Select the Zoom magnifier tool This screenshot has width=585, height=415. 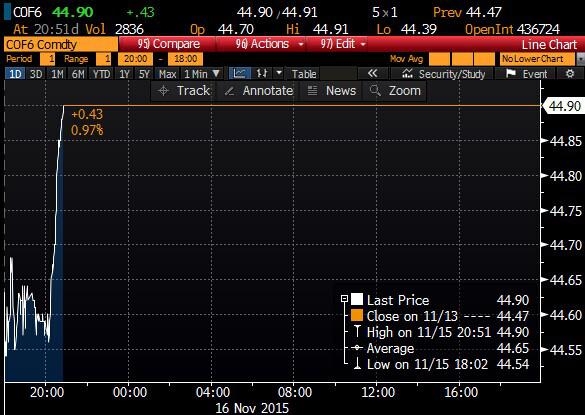[x=395, y=91]
